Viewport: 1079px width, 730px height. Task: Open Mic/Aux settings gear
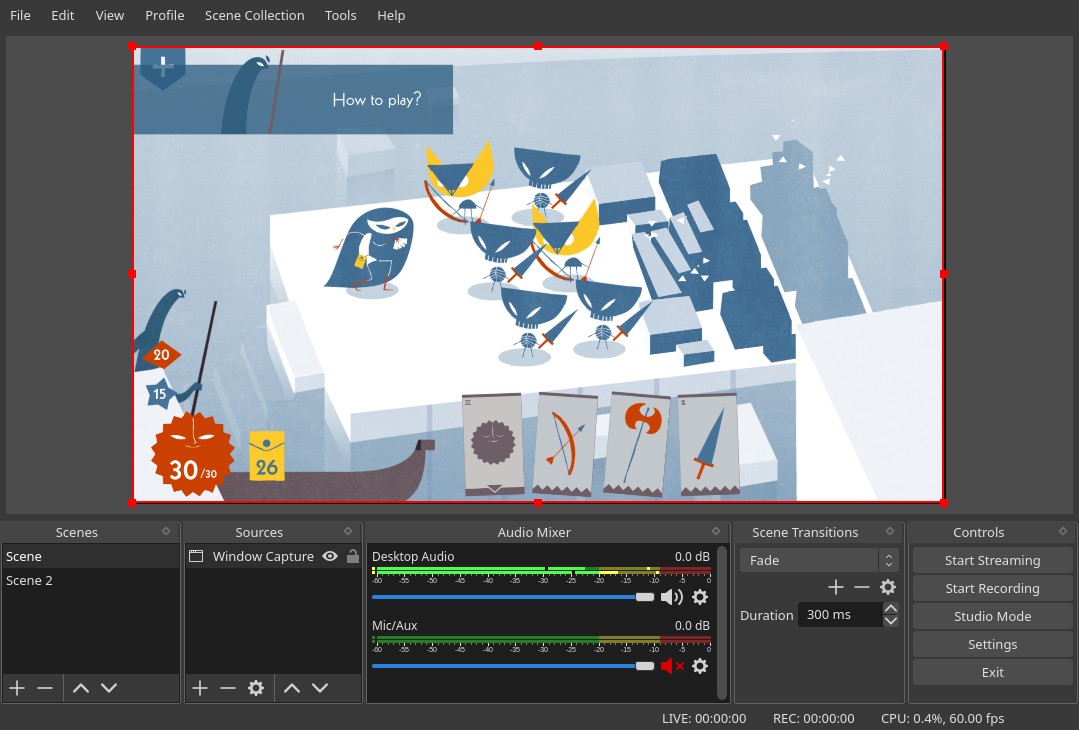point(700,665)
